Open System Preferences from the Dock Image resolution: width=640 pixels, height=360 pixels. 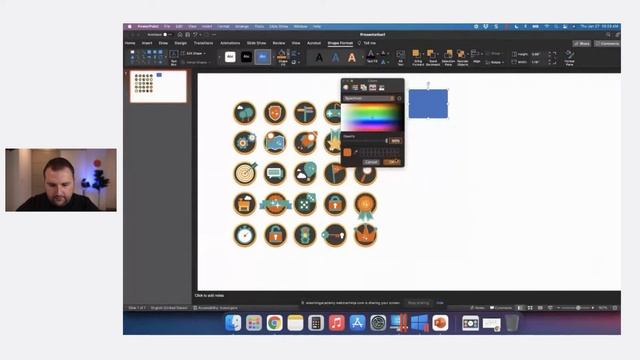pos(378,323)
